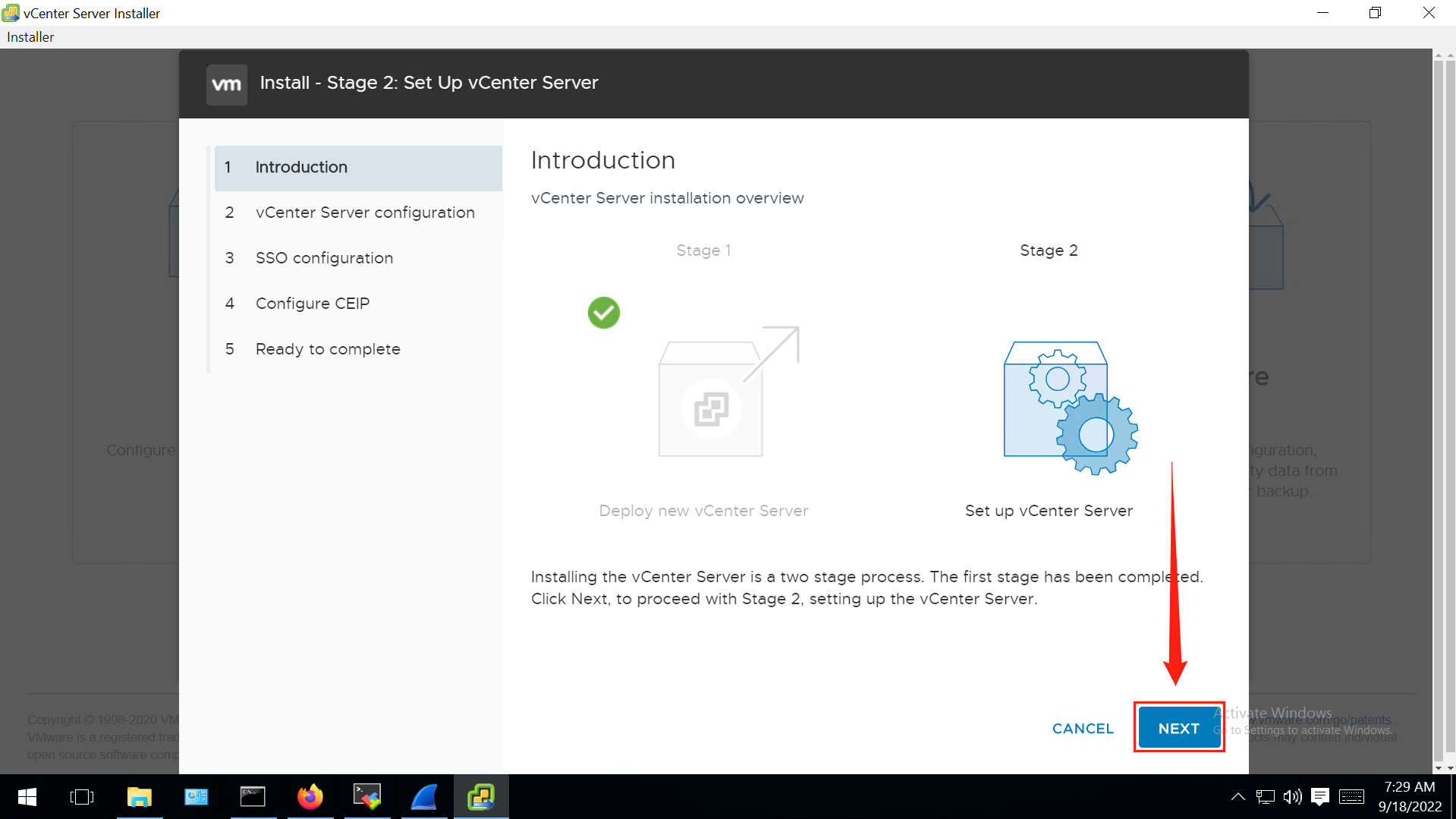
Task: Open Wireshark from the taskbar
Action: pos(424,797)
